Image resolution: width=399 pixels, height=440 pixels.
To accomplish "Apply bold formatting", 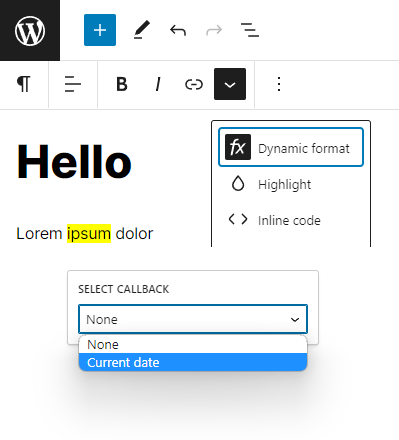I will (x=122, y=84).
